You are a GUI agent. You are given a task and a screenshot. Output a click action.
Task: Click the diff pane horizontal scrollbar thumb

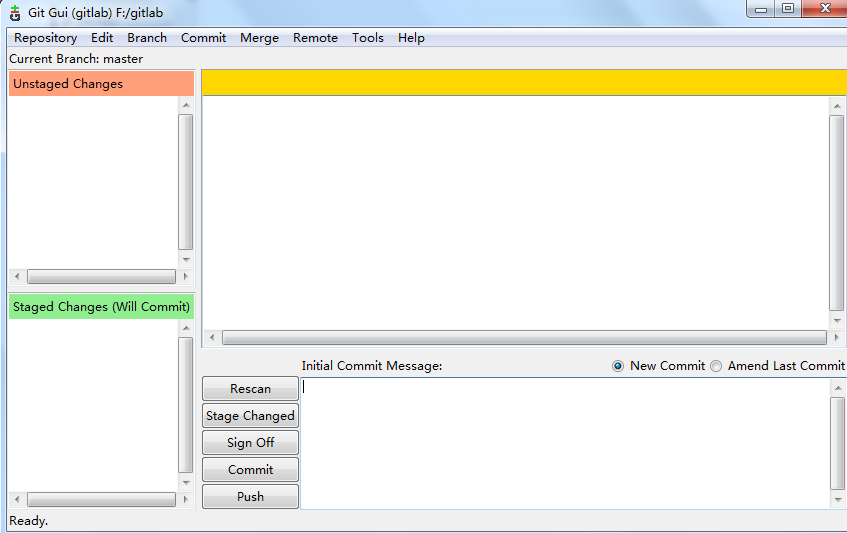(x=524, y=338)
